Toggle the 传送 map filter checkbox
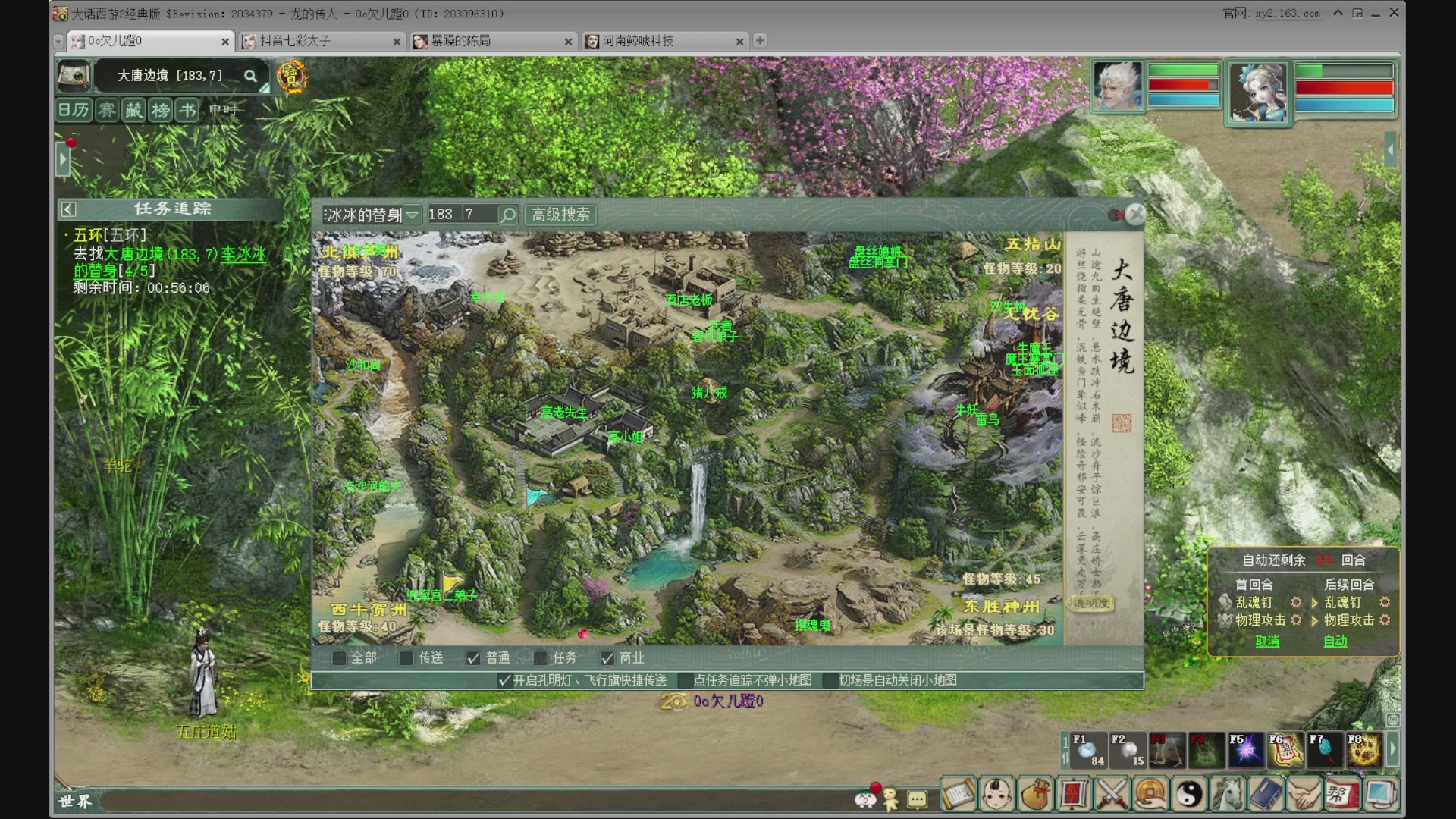Image resolution: width=1456 pixels, height=819 pixels. pyautogui.click(x=406, y=658)
